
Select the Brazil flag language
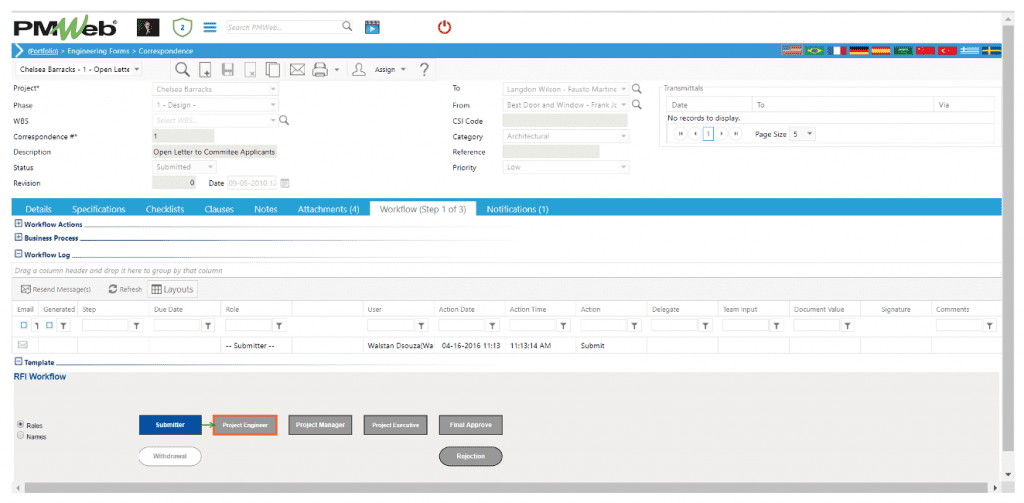pos(814,50)
